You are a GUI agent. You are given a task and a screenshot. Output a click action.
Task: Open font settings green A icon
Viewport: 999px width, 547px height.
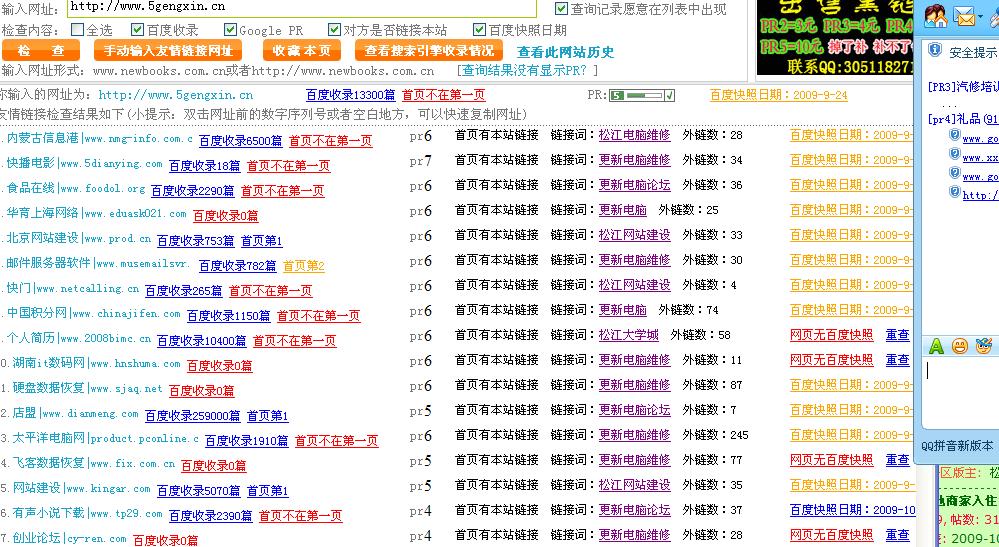pos(936,346)
